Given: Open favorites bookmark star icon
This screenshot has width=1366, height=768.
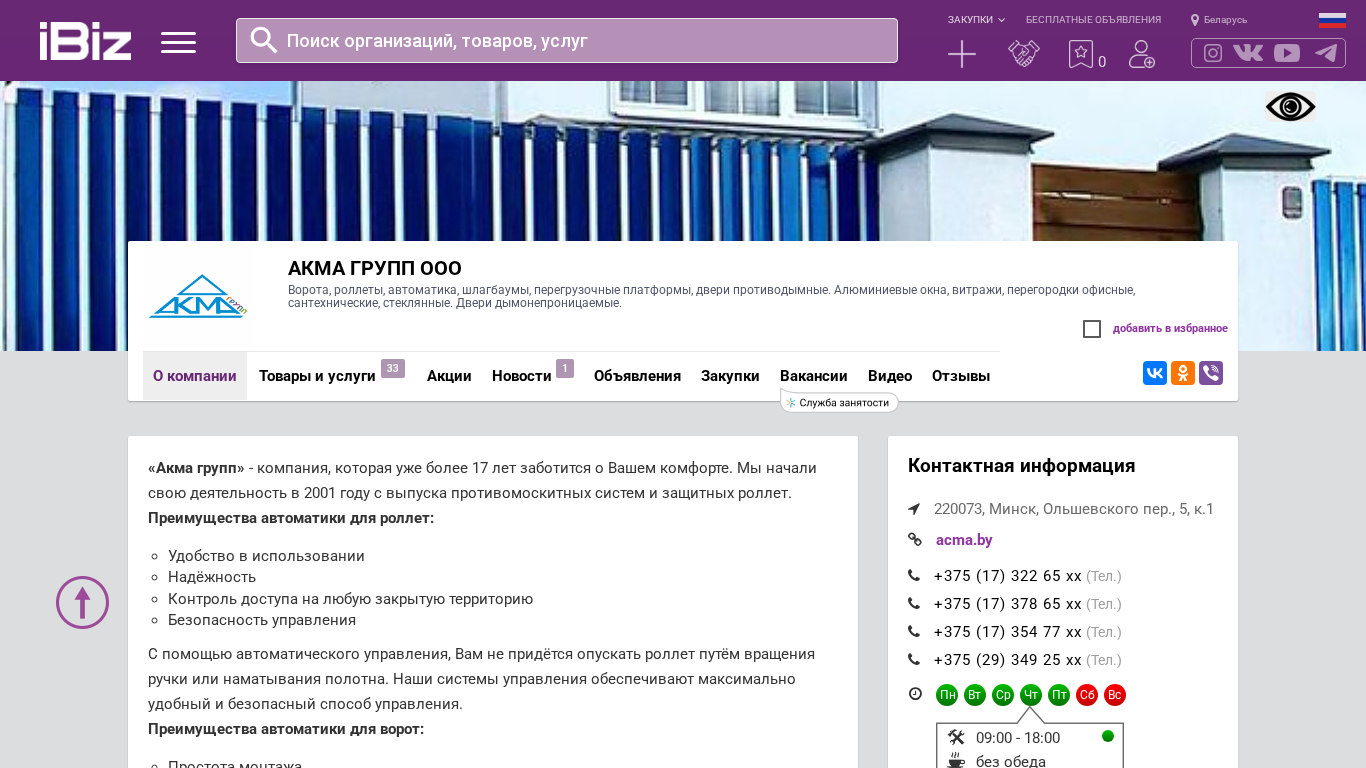Looking at the screenshot, I should coord(1081,54).
